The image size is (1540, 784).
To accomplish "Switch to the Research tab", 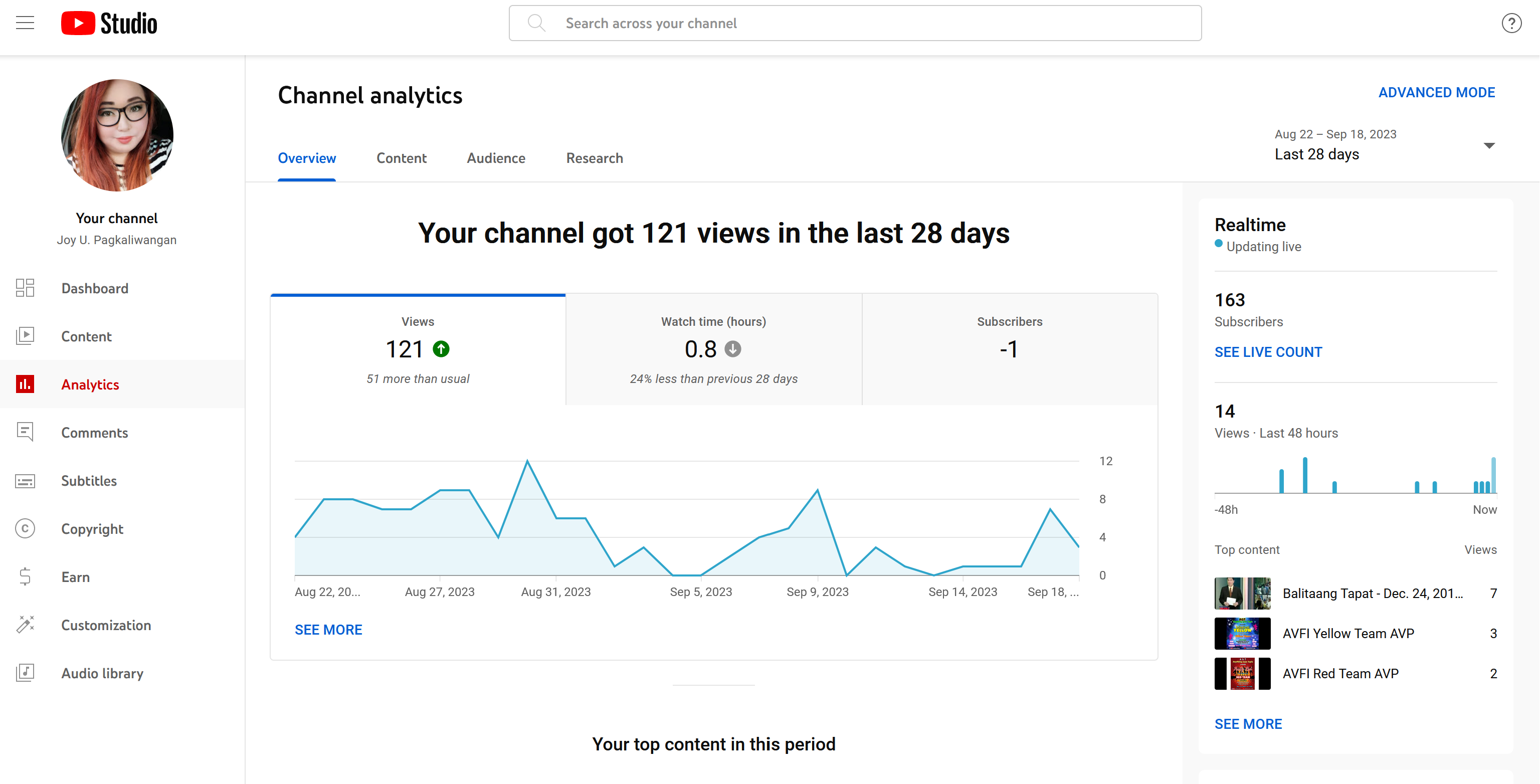I will [x=594, y=158].
